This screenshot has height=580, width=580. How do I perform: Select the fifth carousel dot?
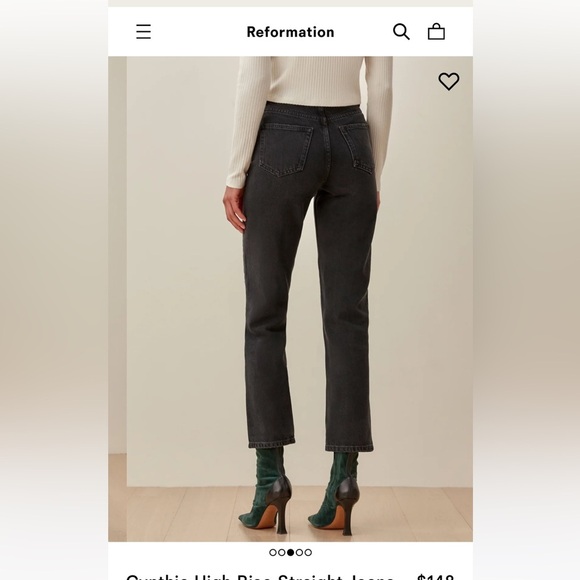pos(308,553)
